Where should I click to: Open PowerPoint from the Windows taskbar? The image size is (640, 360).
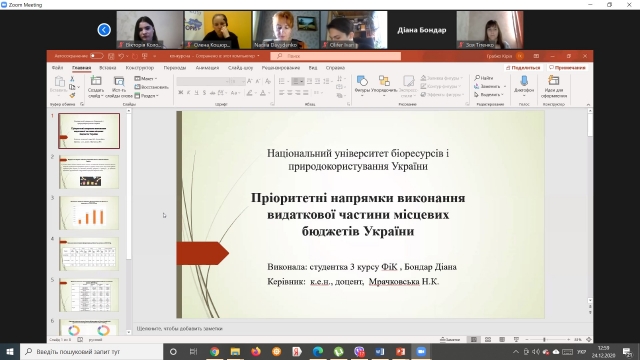(x=400, y=351)
